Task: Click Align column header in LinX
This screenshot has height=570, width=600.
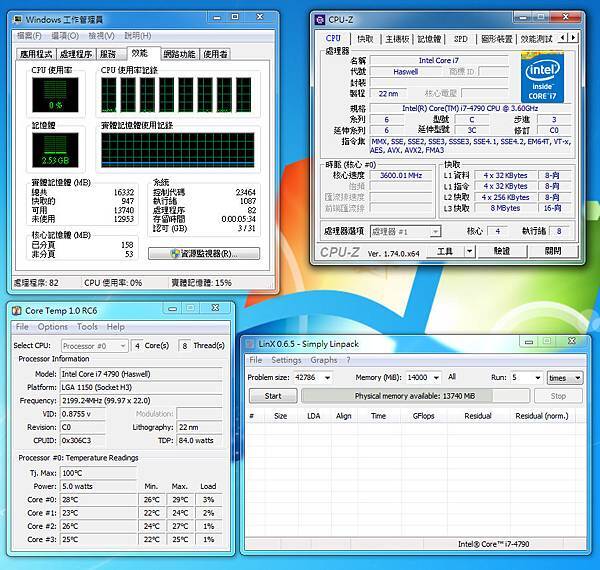Action: pos(344,416)
